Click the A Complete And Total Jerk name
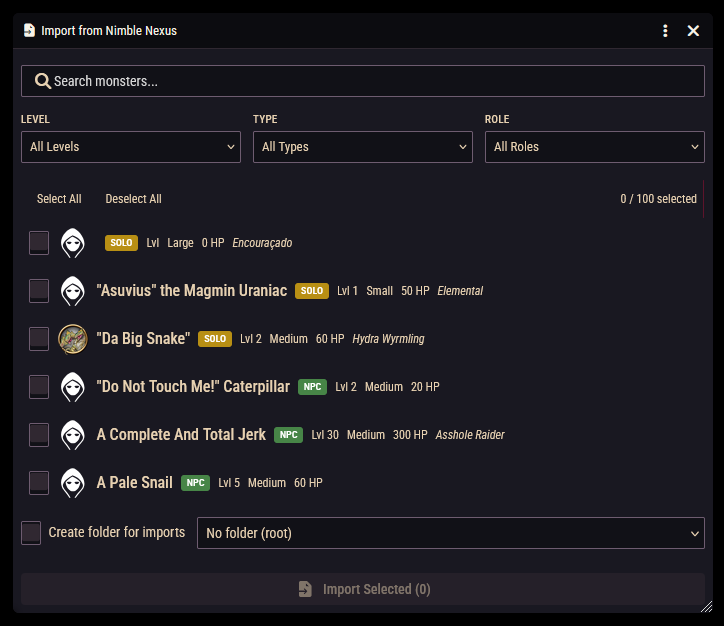 point(181,435)
